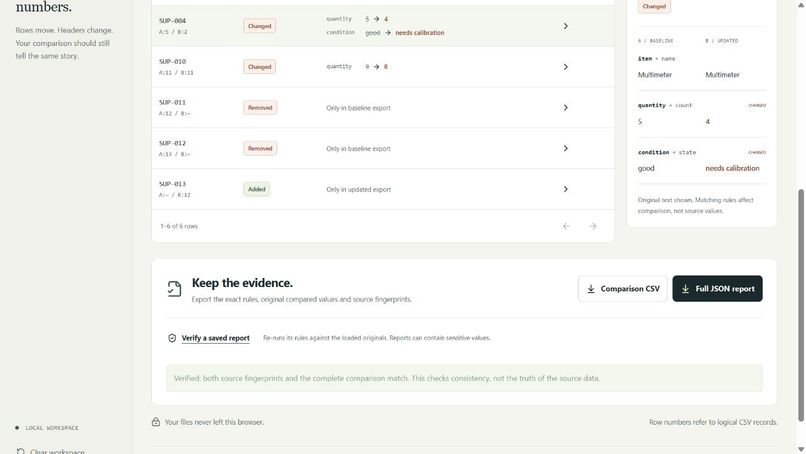Select the SUP-010 row identifier
The height and width of the screenshot is (454, 806).
coord(172,61)
